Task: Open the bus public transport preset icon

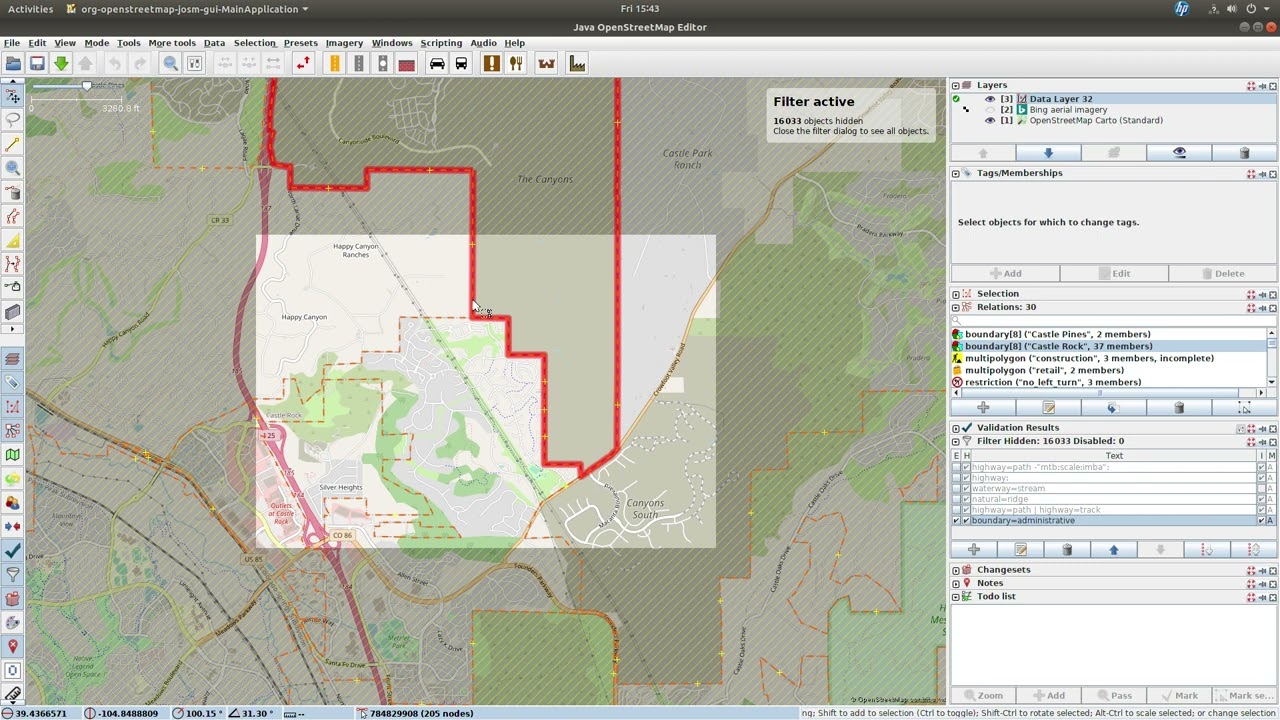Action: 461,64
